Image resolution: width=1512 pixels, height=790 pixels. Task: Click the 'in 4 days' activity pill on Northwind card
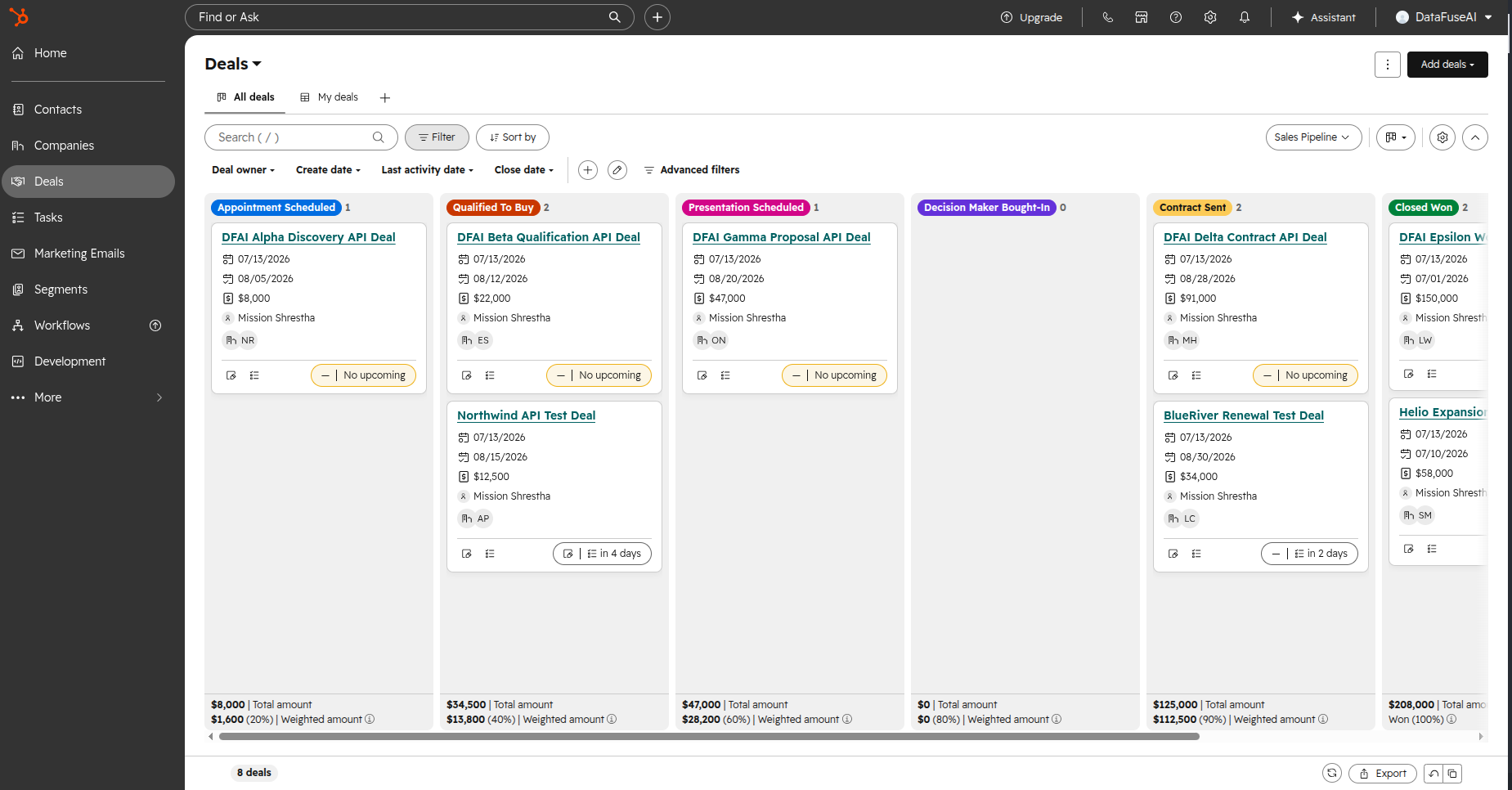[603, 554]
